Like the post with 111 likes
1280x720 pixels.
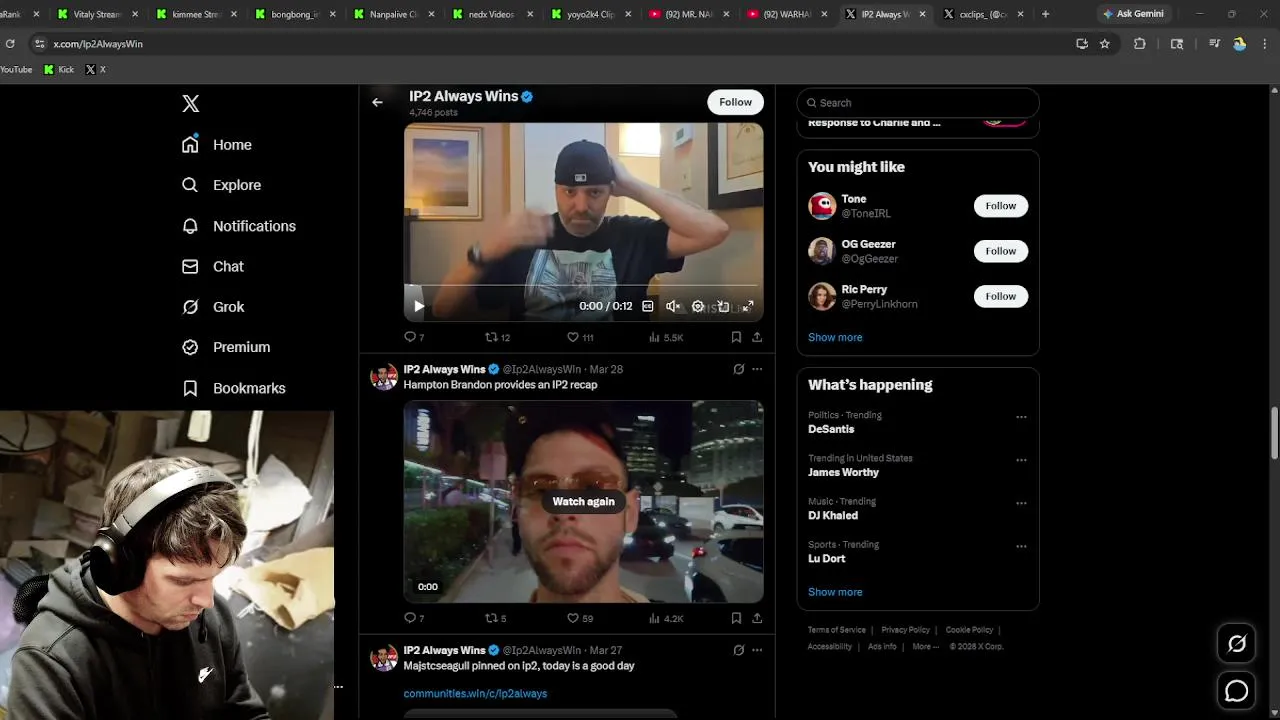(x=580, y=337)
